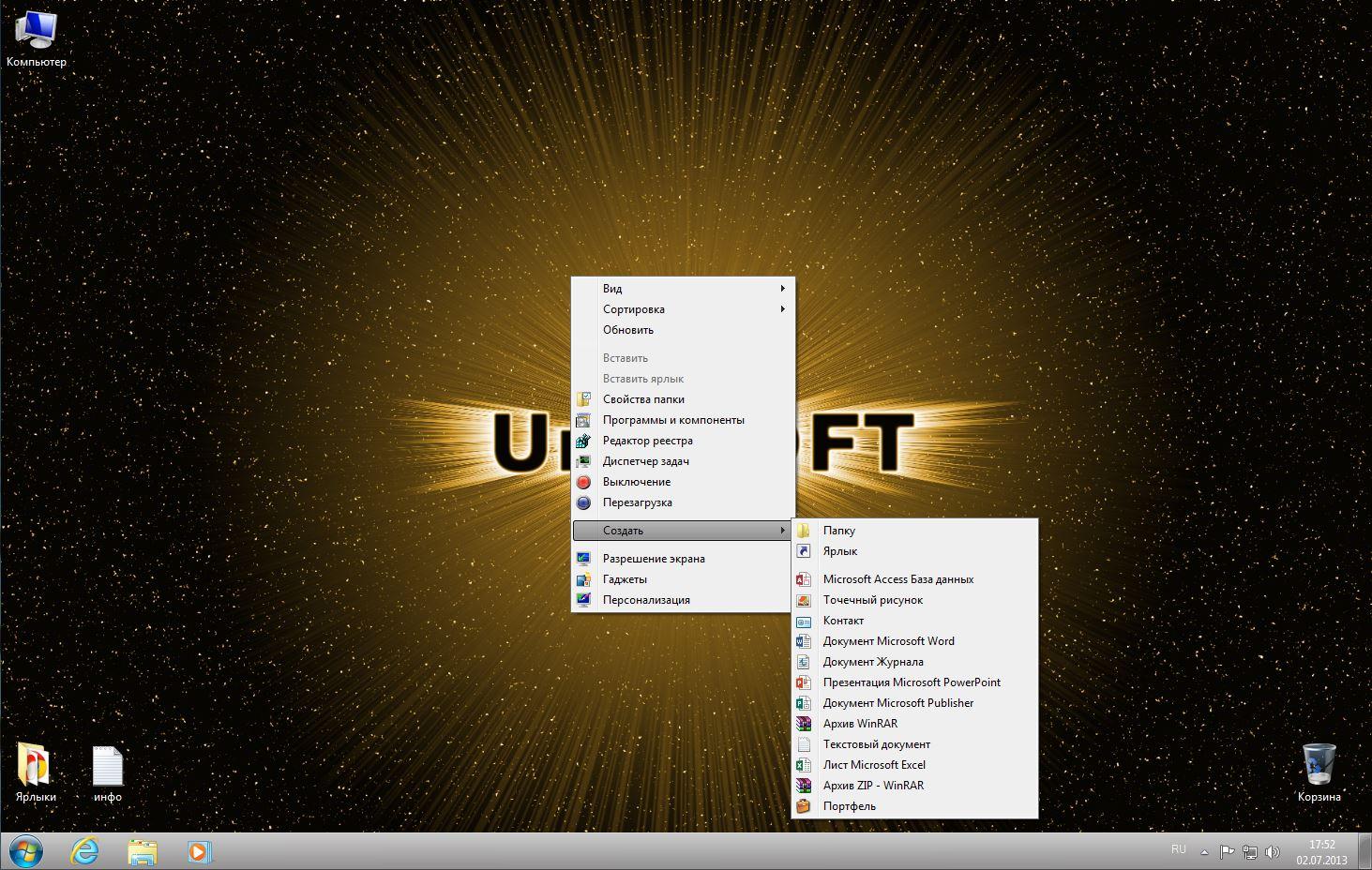The height and width of the screenshot is (870, 1372).
Task: Create a new Папку from submenu
Action: click(838, 531)
